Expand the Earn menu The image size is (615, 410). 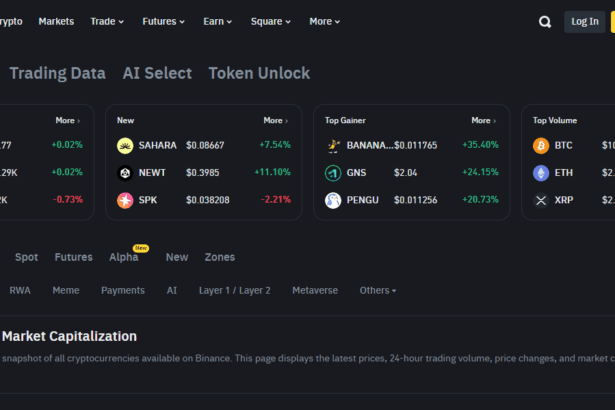point(217,22)
